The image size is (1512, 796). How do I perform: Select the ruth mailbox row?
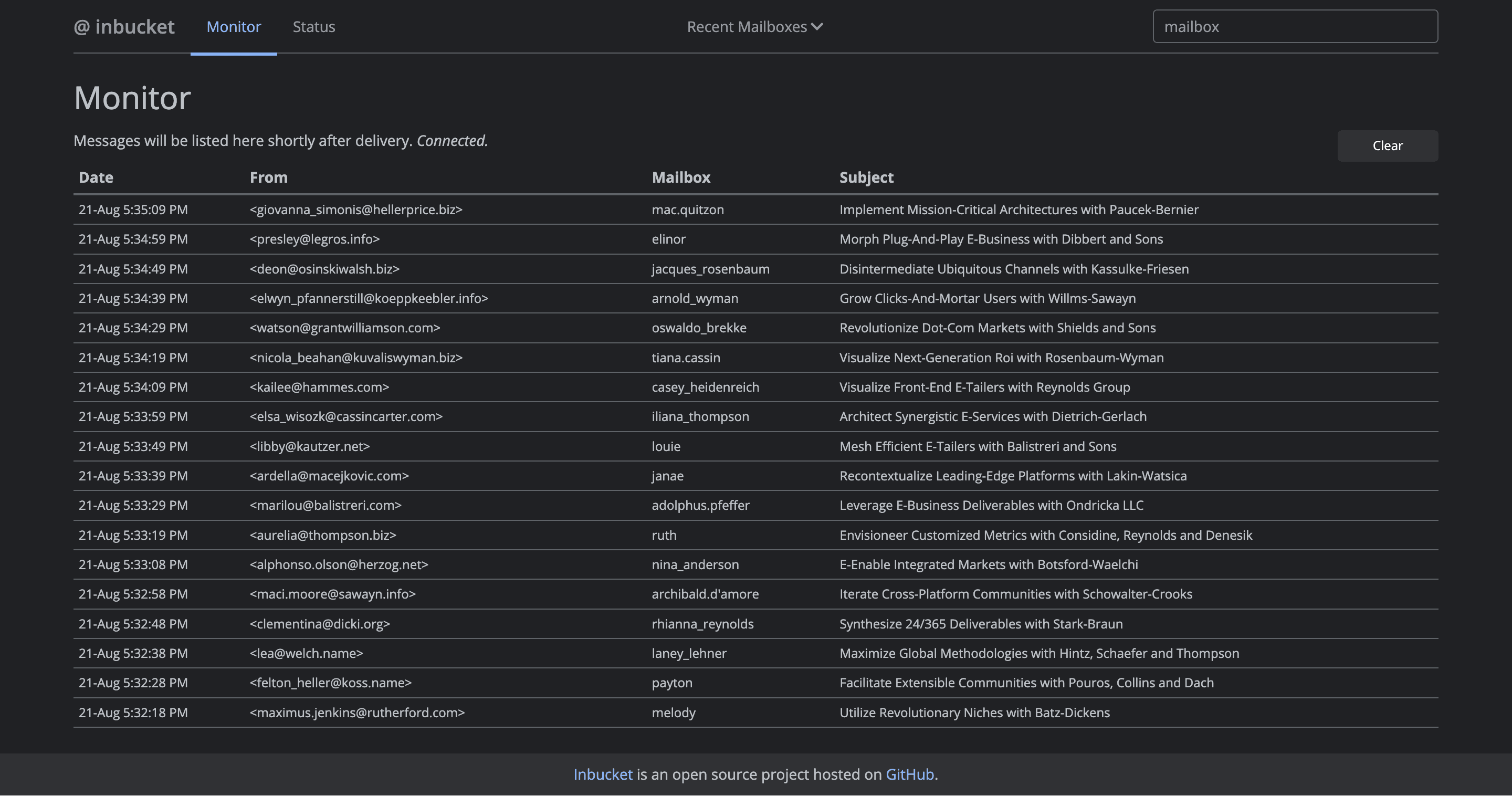(x=755, y=535)
